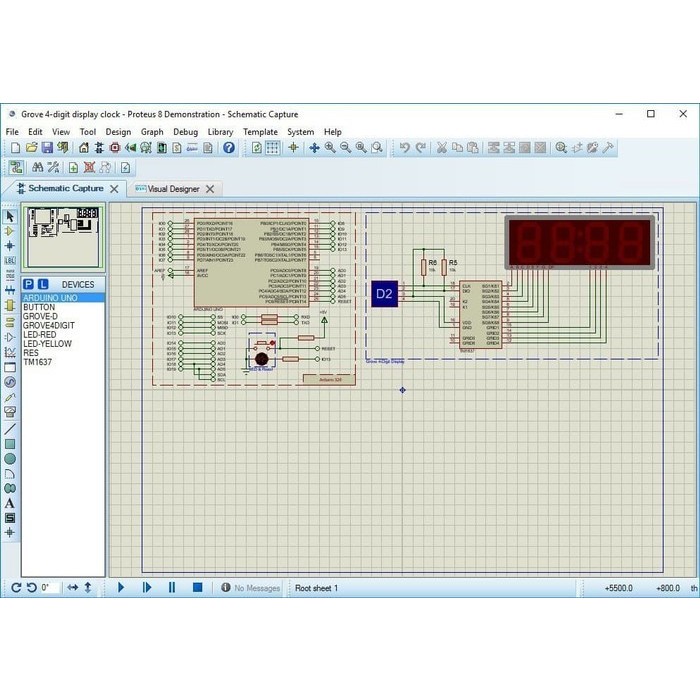Paste from the clipboard icon
700x700 pixels.
(473, 148)
